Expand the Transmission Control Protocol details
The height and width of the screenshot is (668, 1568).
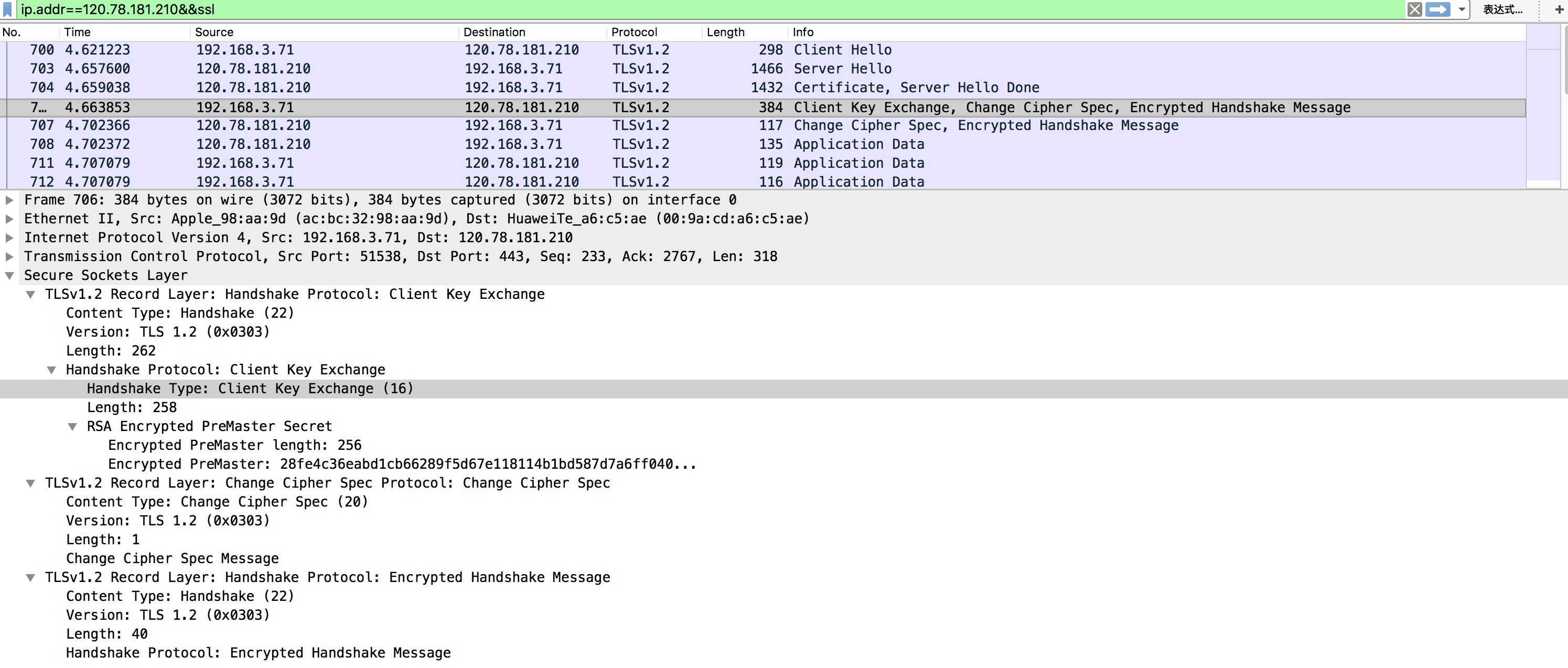click(x=10, y=256)
